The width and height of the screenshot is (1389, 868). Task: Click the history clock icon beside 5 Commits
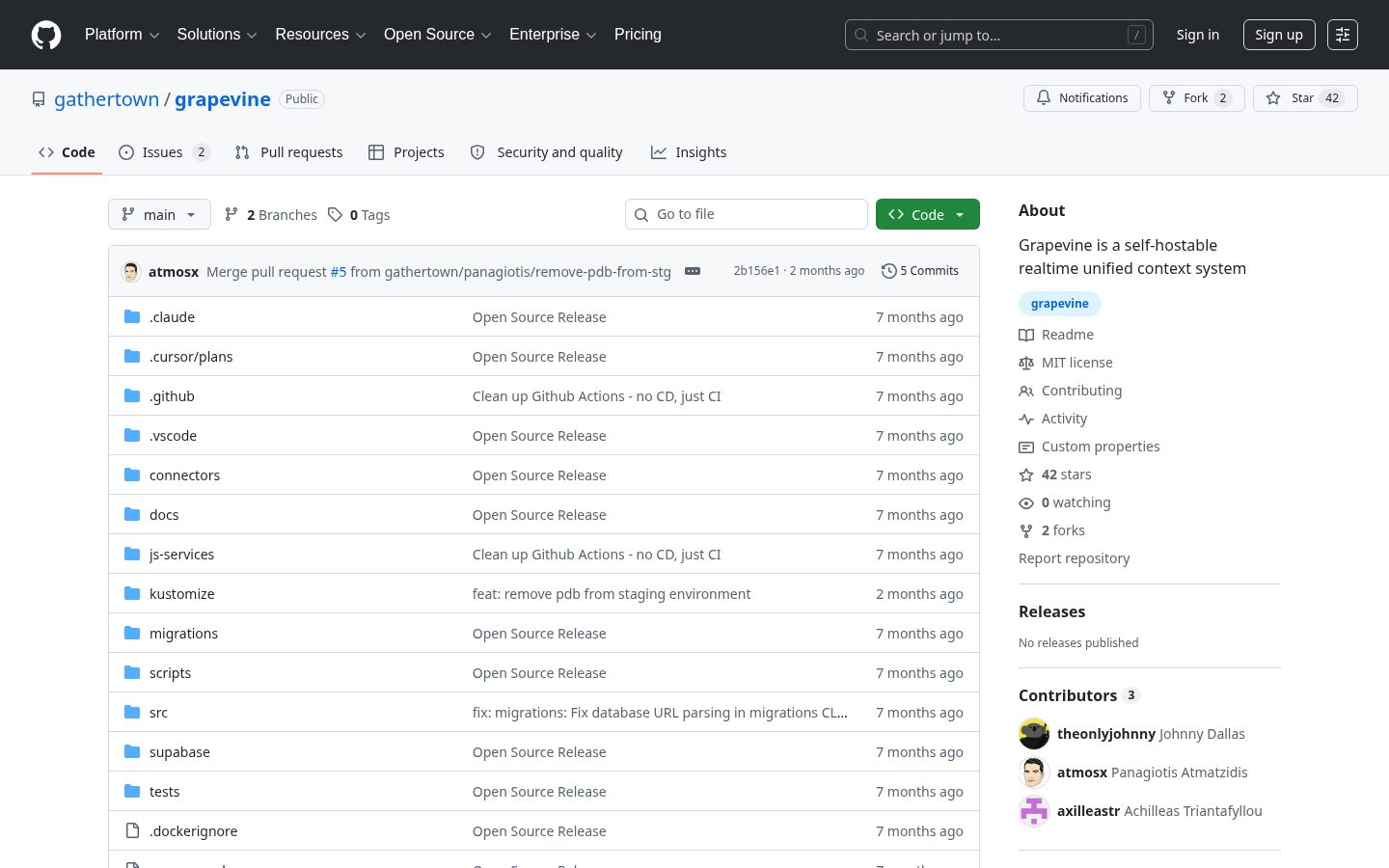(x=889, y=271)
